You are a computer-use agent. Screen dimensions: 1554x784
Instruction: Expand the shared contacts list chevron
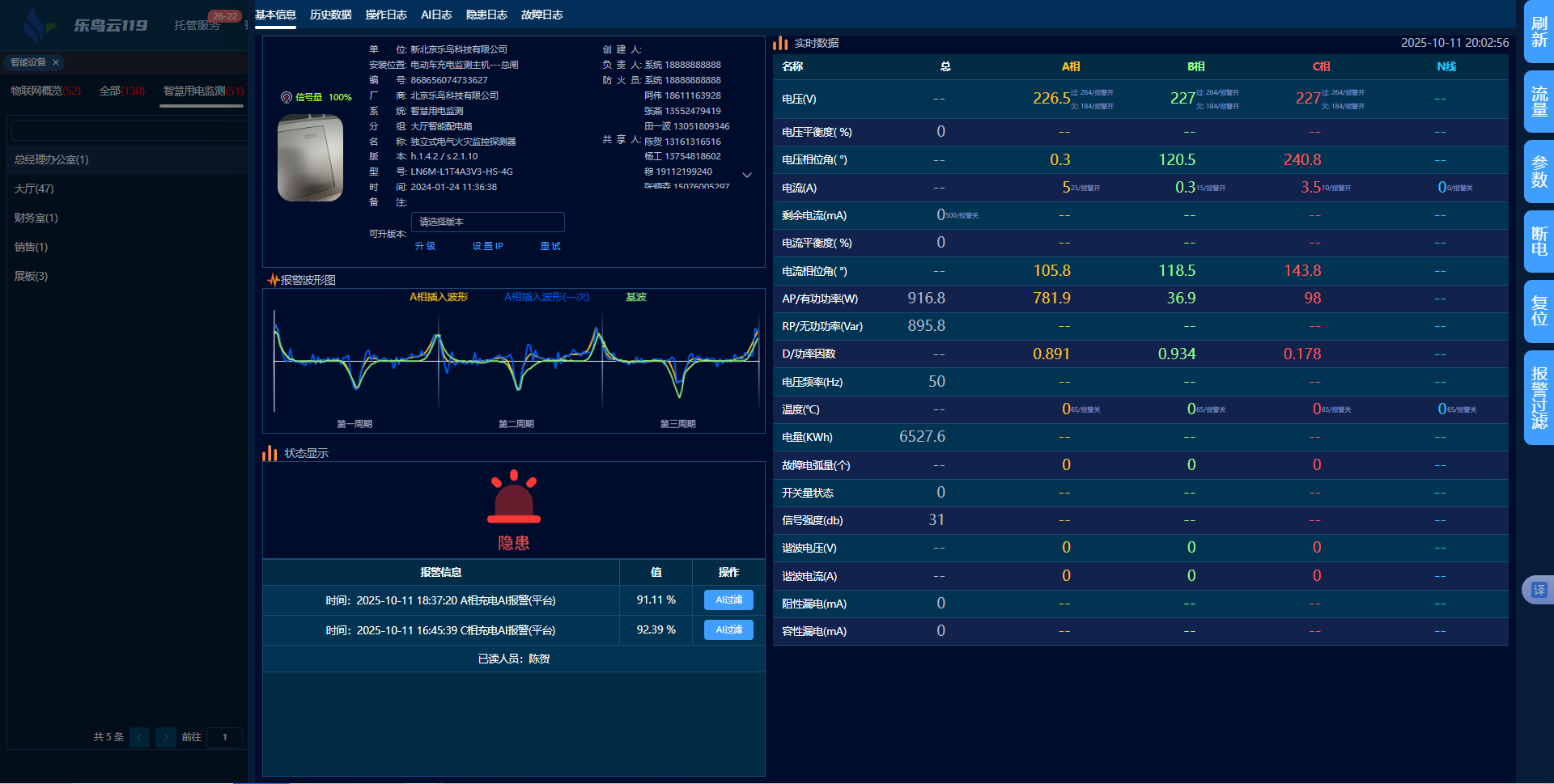[x=747, y=175]
